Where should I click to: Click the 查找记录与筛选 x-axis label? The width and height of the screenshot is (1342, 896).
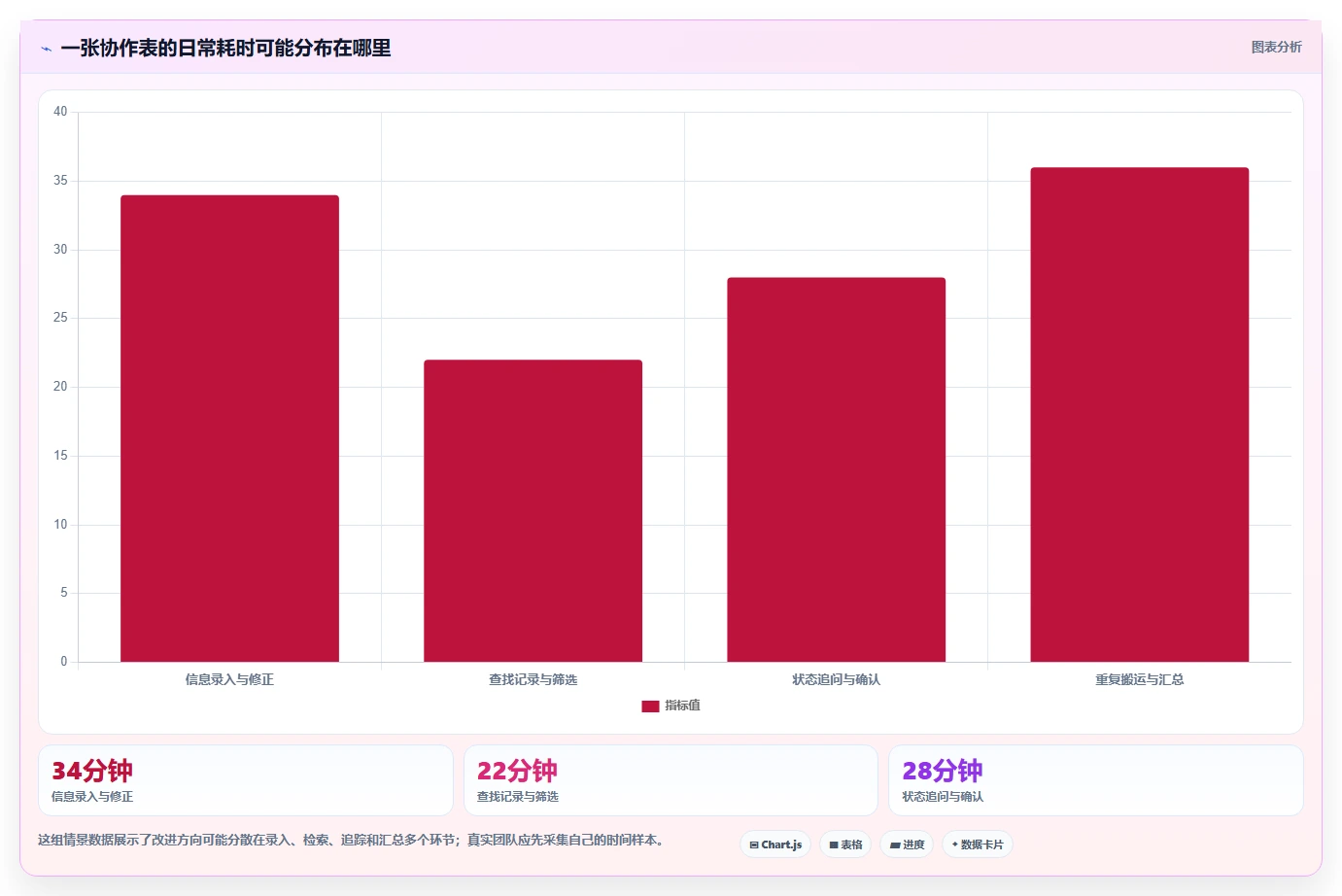(x=533, y=679)
